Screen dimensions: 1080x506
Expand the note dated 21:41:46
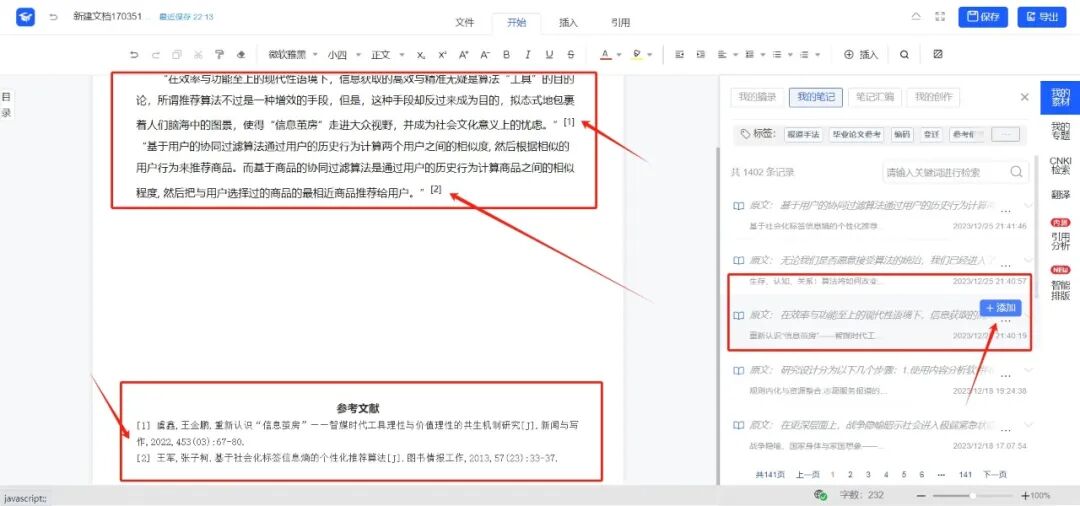tap(1029, 205)
